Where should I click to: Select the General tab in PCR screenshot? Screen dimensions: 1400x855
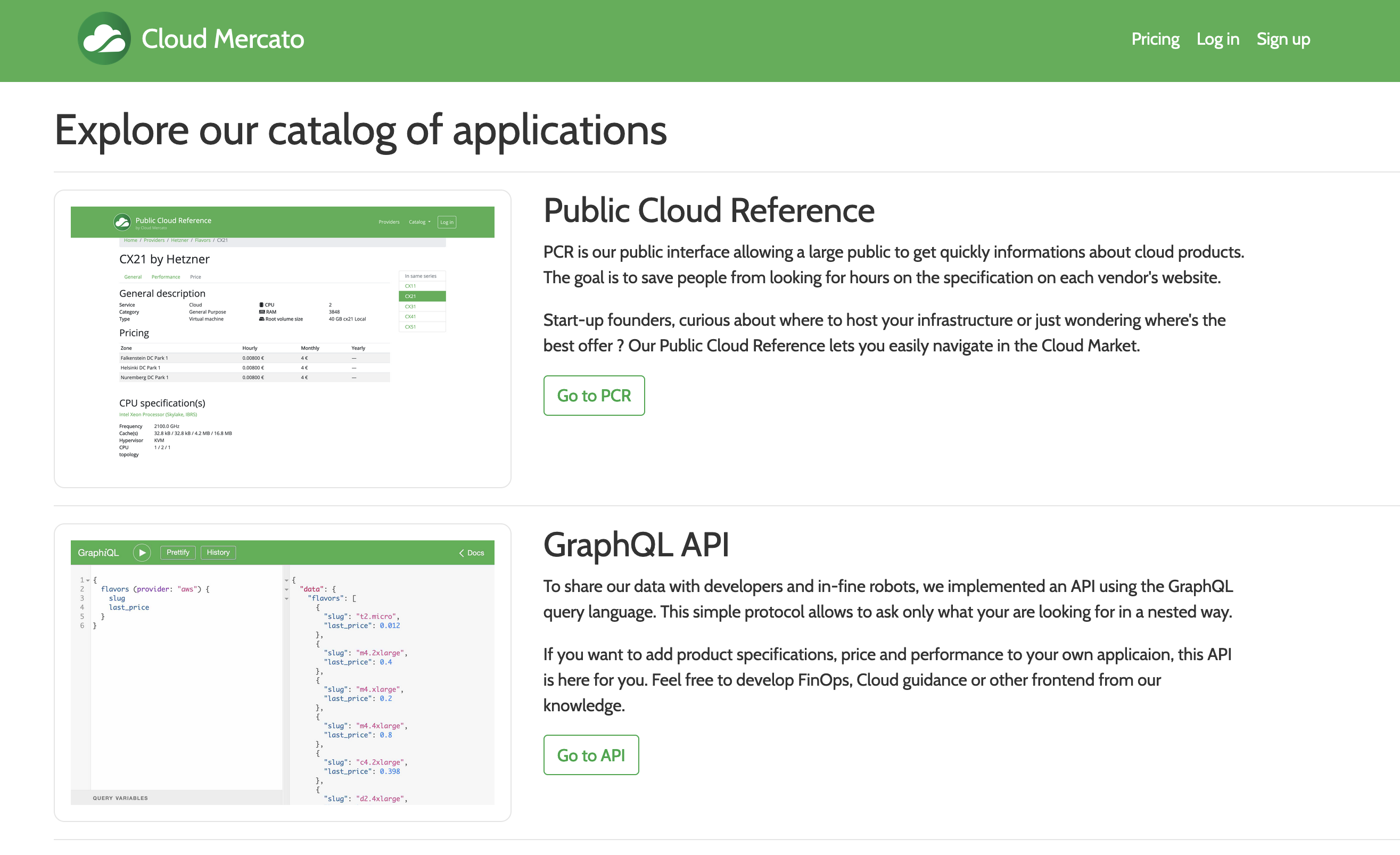[133, 277]
